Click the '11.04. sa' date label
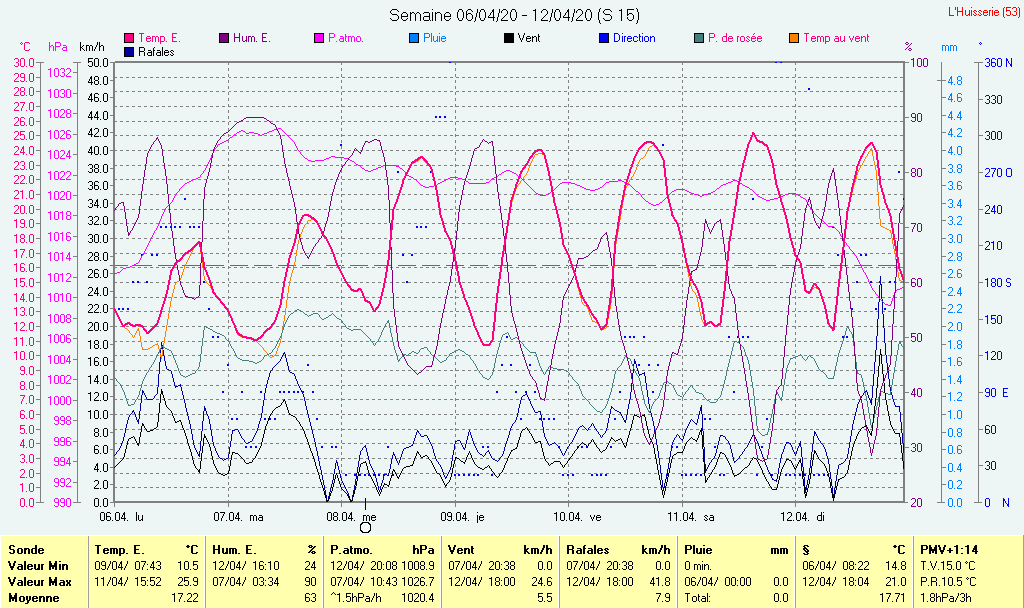Screen dimensions: 1024x608 tap(691, 517)
